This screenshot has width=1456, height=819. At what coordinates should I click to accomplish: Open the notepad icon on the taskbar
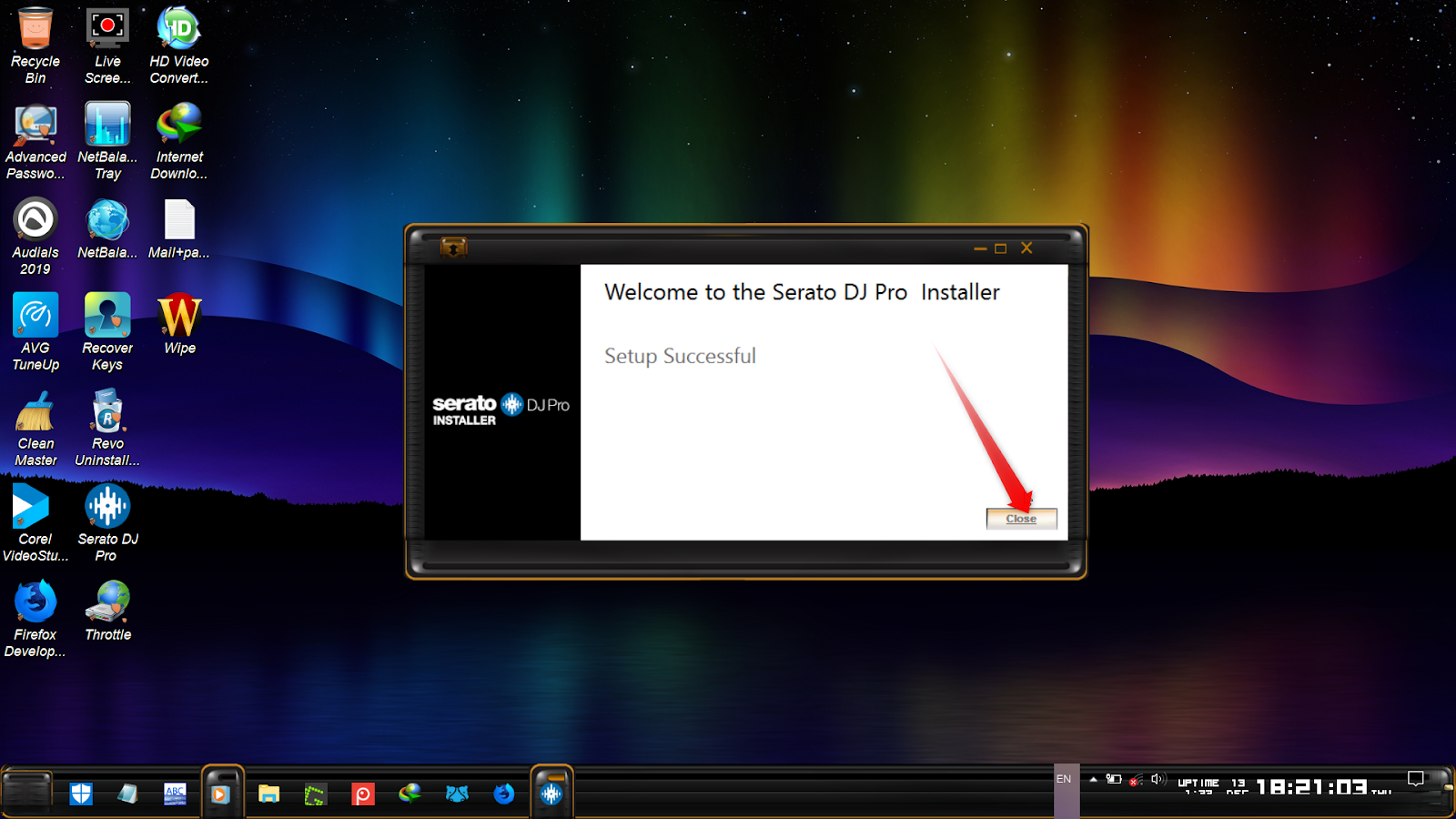[x=128, y=794]
